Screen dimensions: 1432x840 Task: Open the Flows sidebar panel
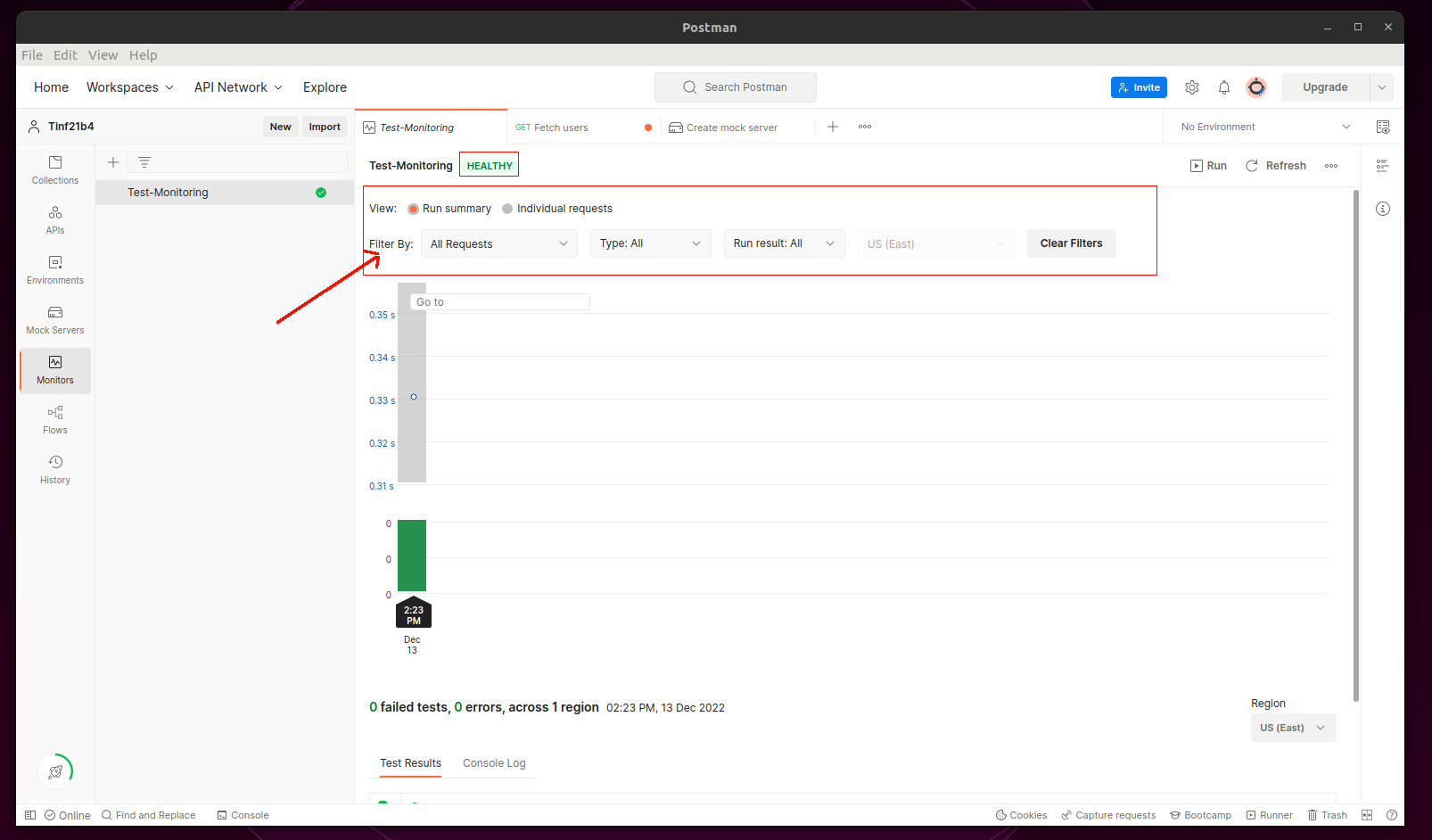[54, 419]
